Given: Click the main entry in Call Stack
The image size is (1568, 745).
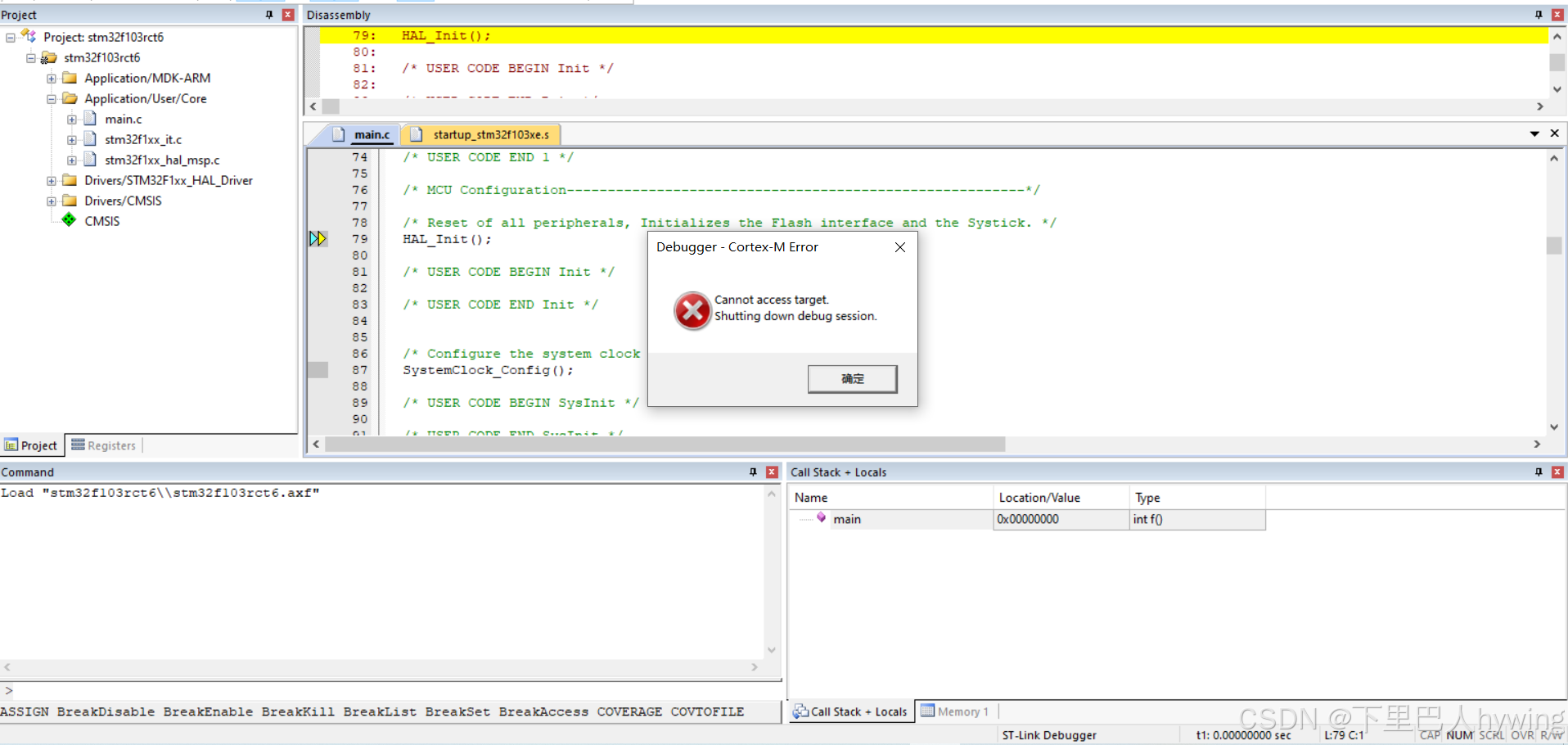Looking at the screenshot, I should (x=847, y=519).
